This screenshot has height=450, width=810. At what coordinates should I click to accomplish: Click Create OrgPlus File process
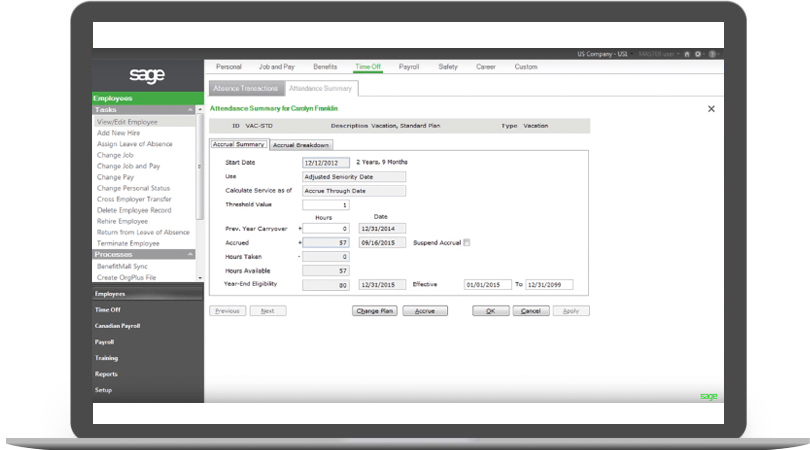click(127, 277)
